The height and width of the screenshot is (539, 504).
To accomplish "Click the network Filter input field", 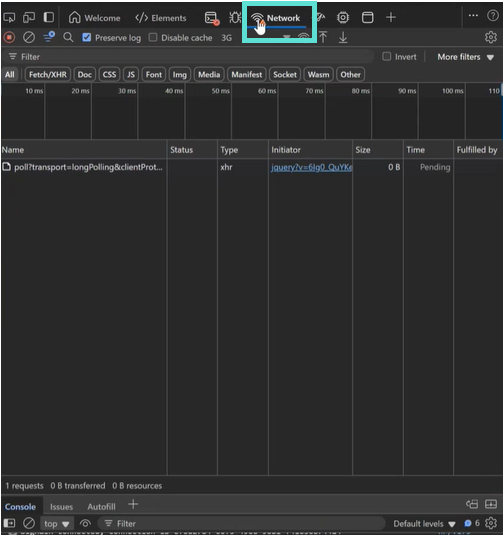I will click(189, 56).
